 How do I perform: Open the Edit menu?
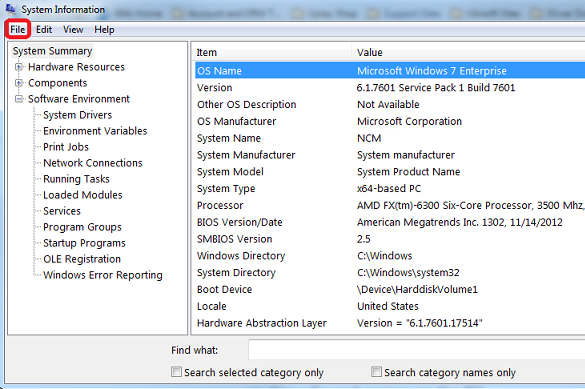click(x=44, y=29)
